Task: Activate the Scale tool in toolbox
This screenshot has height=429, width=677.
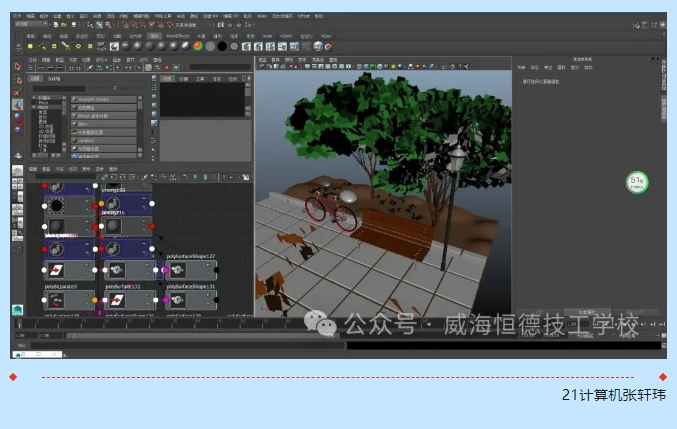Action: point(17,129)
